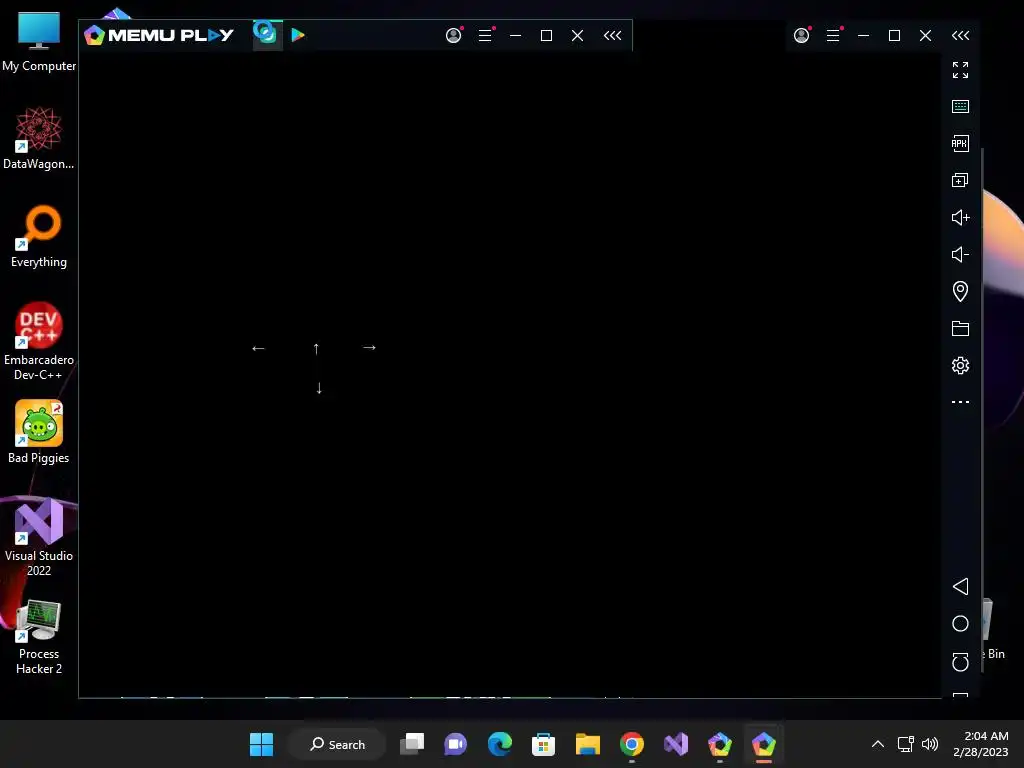Select the Everything search shortcut
1024x768 pixels.
[x=39, y=236]
